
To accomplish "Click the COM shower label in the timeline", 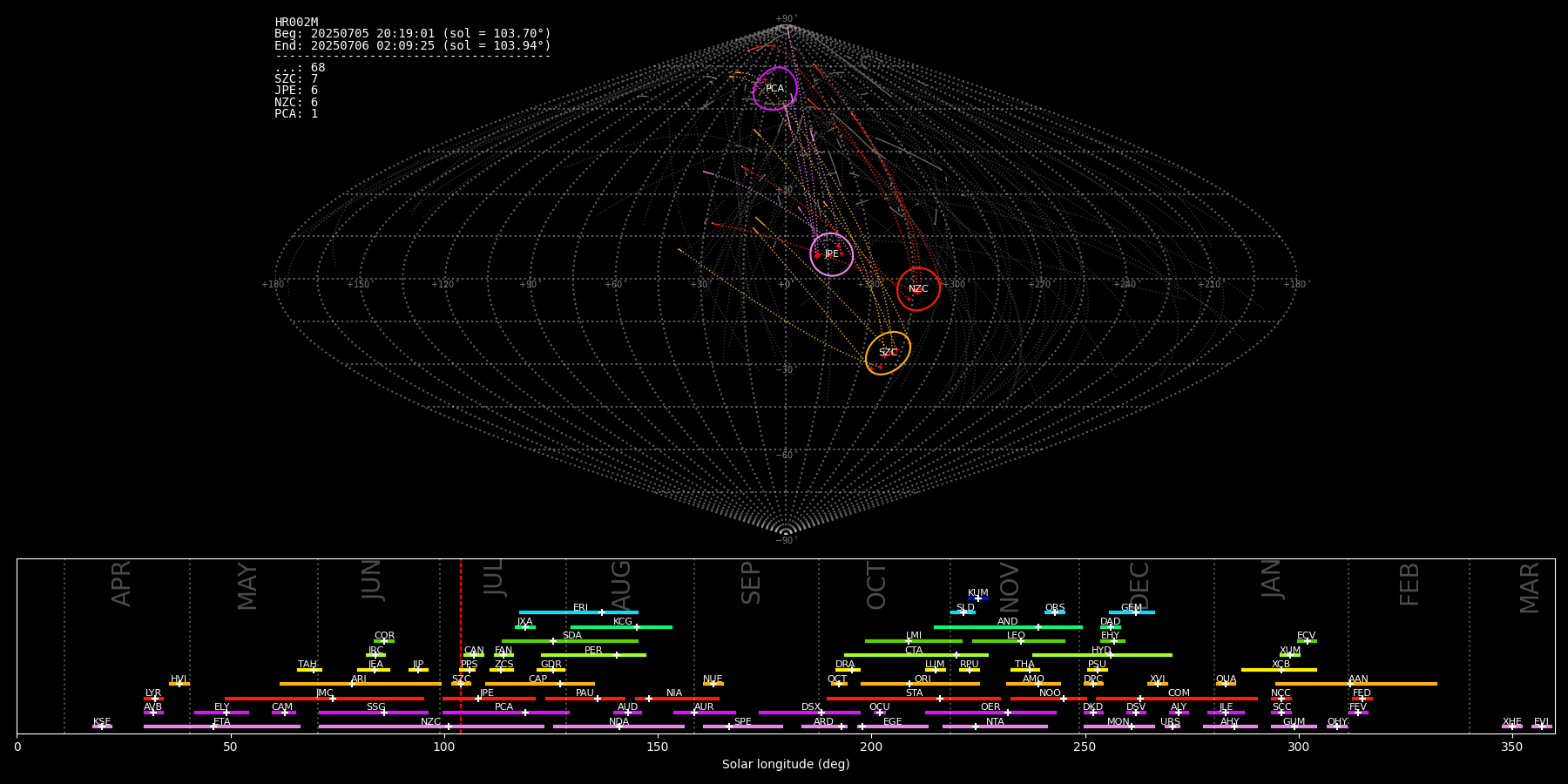I will [1179, 693].
